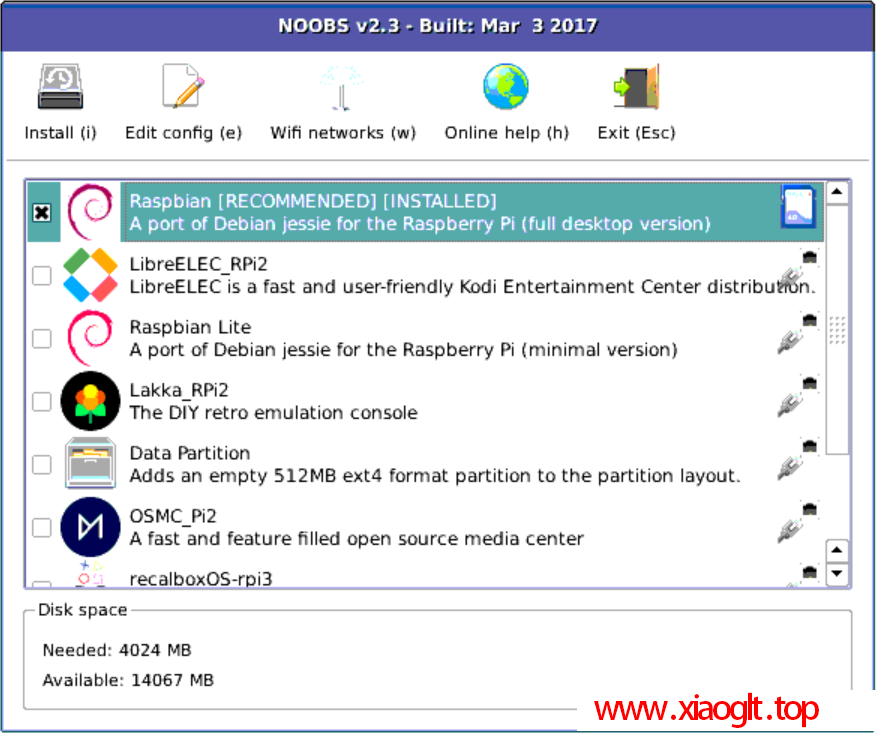This screenshot has height=733, width=876.
Task: Select the OSMC_Pi2 title text
Action: [x=173, y=516]
